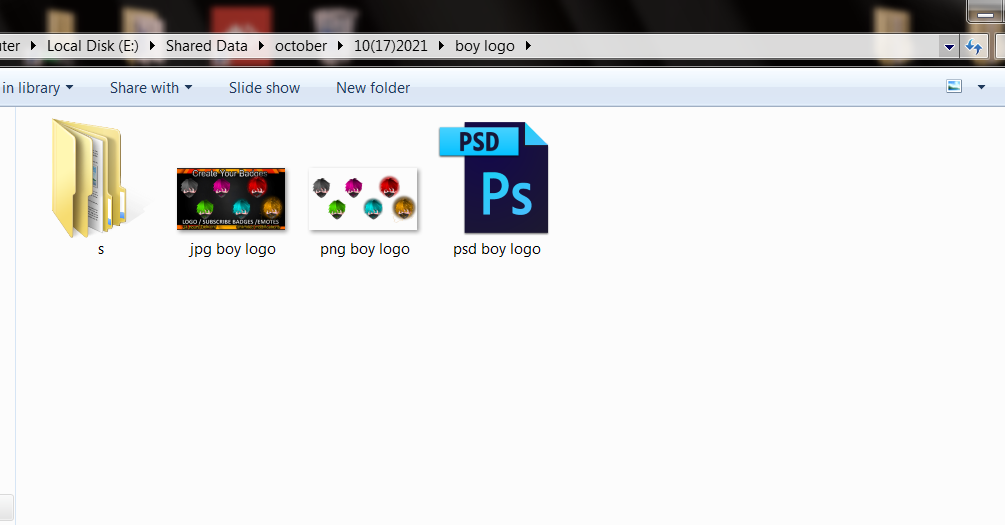This screenshot has height=525, width=1005.
Task: Click the refresh button beside address bar
Action: [x=974, y=47]
